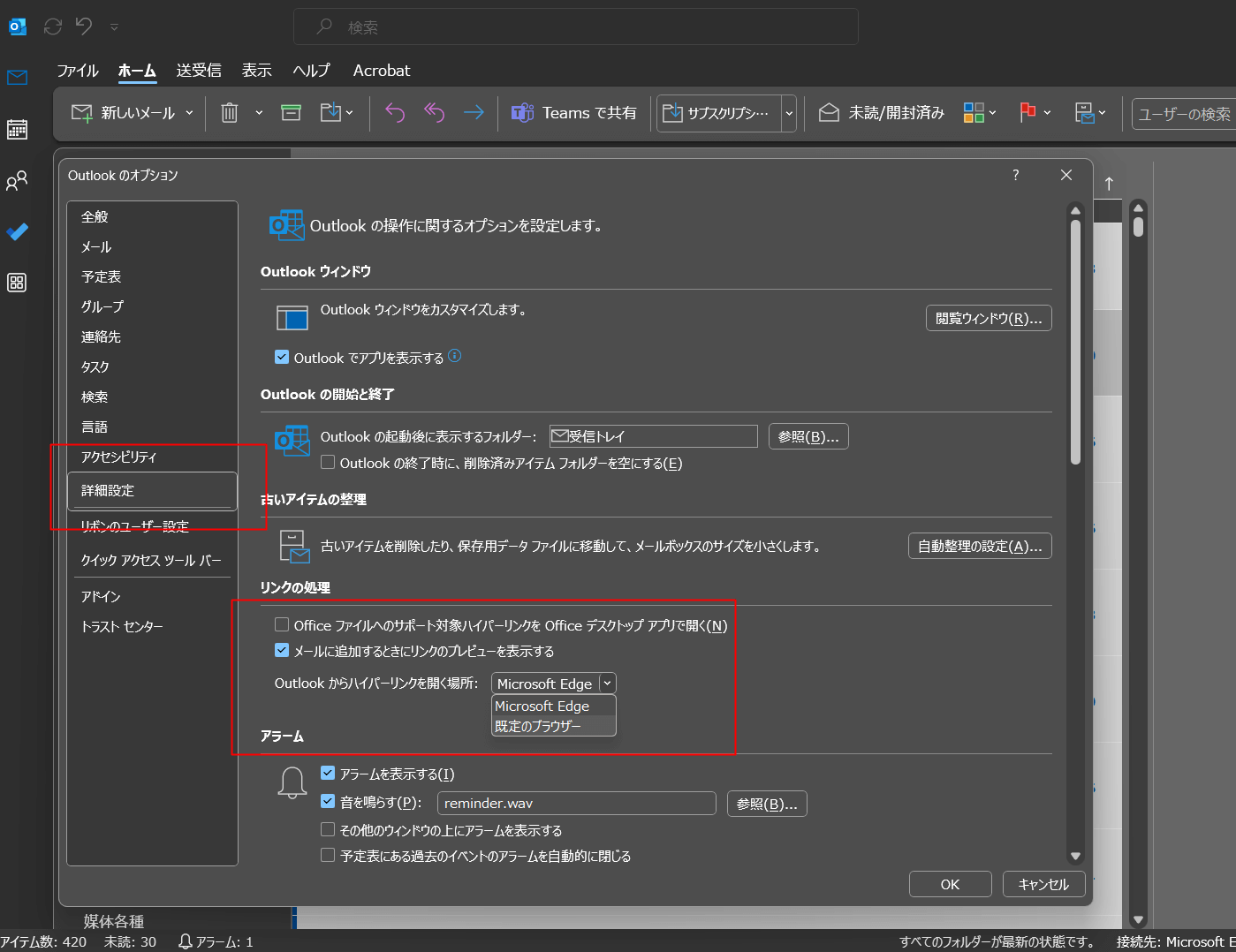Enable auto-dismissing past calendar event alarms
1236x952 pixels.
tap(328, 856)
